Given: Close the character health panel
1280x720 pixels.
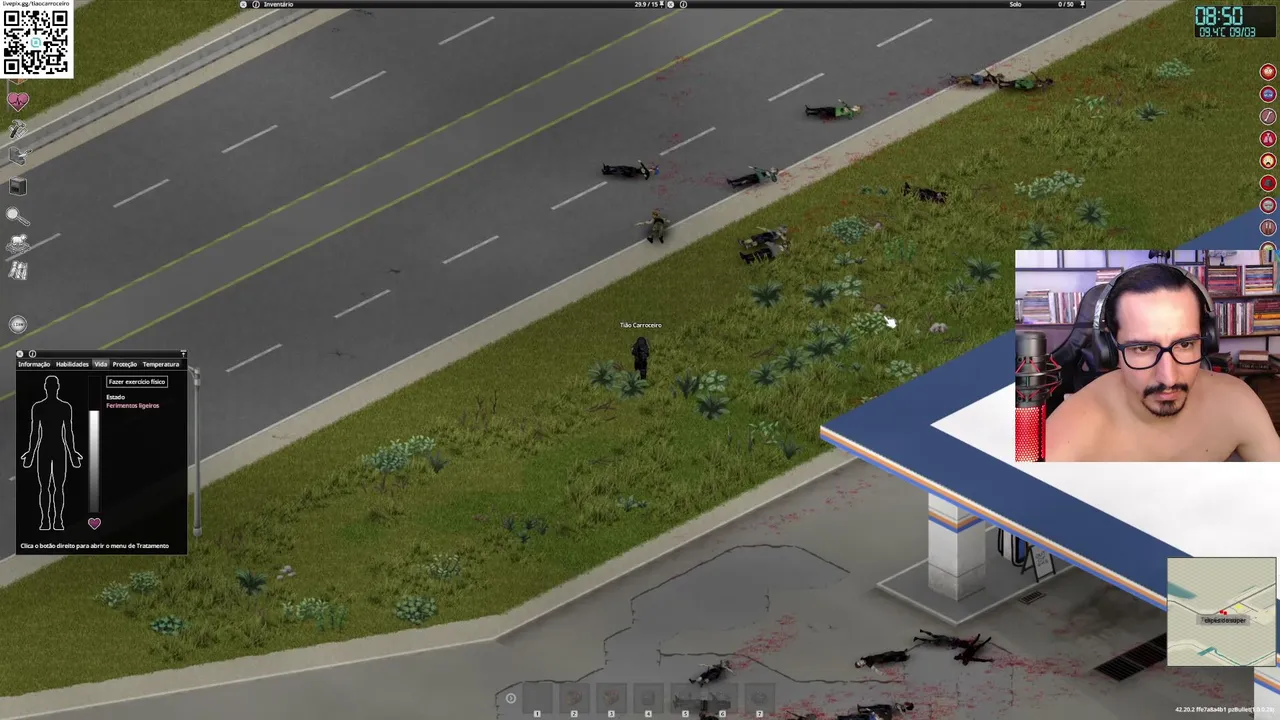Looking at the screenshot, I should [20, 354].
